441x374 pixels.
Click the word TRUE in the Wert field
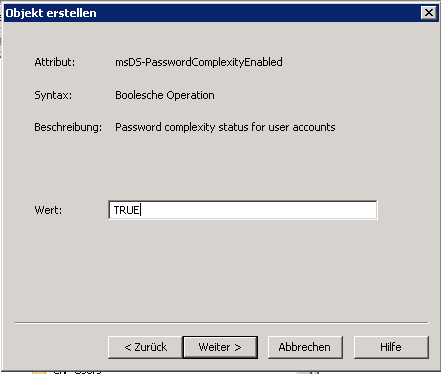[127, 210]
